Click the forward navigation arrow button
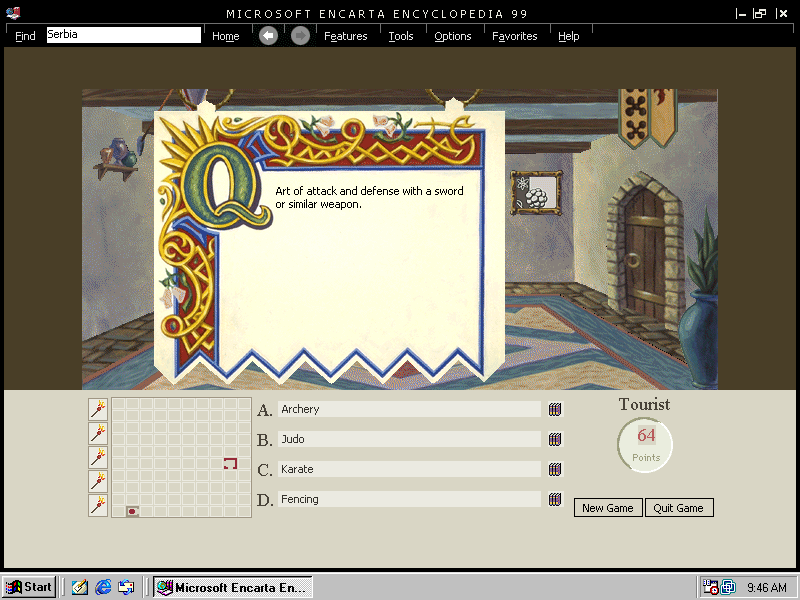 point(300,36)
